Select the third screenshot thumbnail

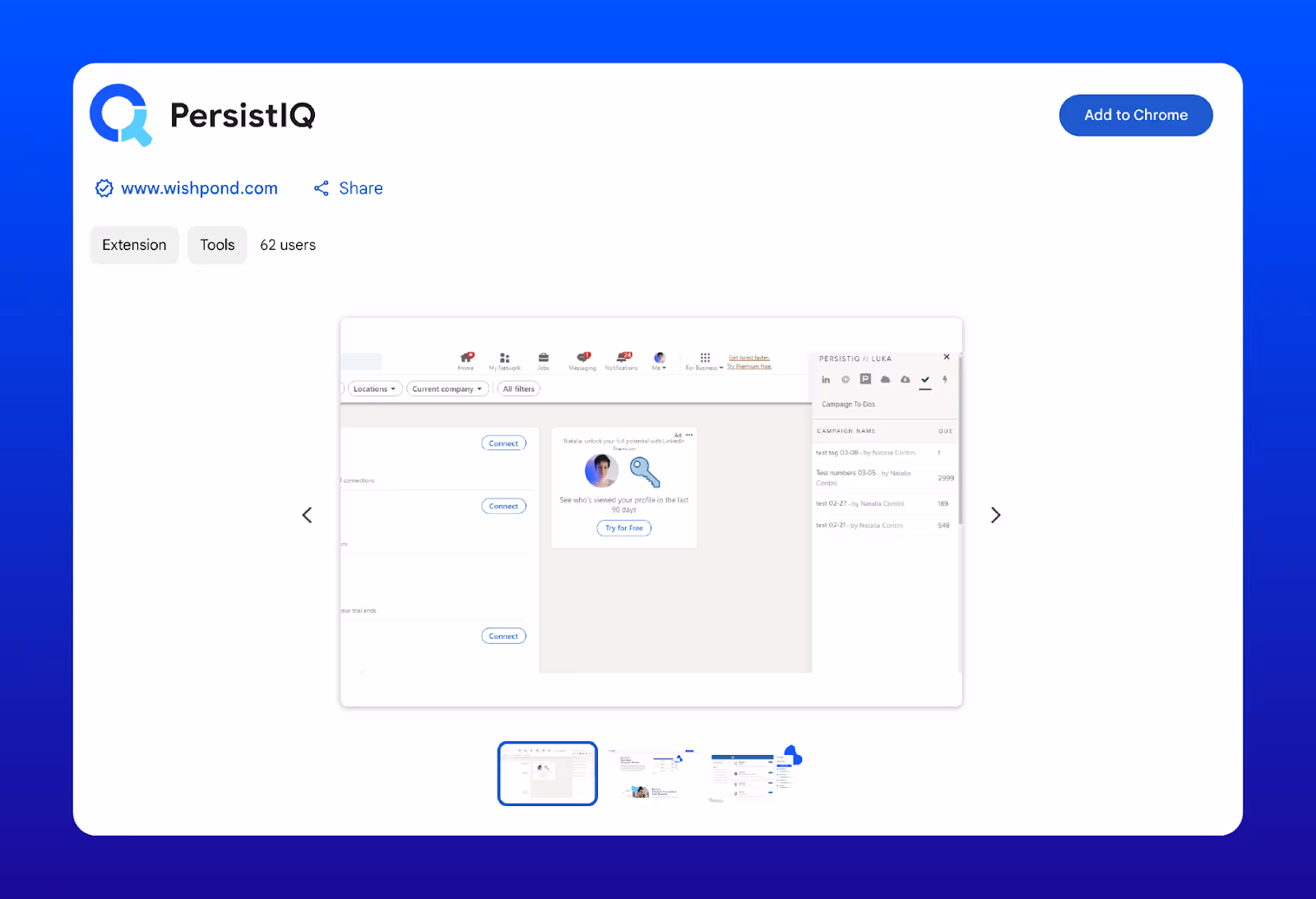[755, 773]
